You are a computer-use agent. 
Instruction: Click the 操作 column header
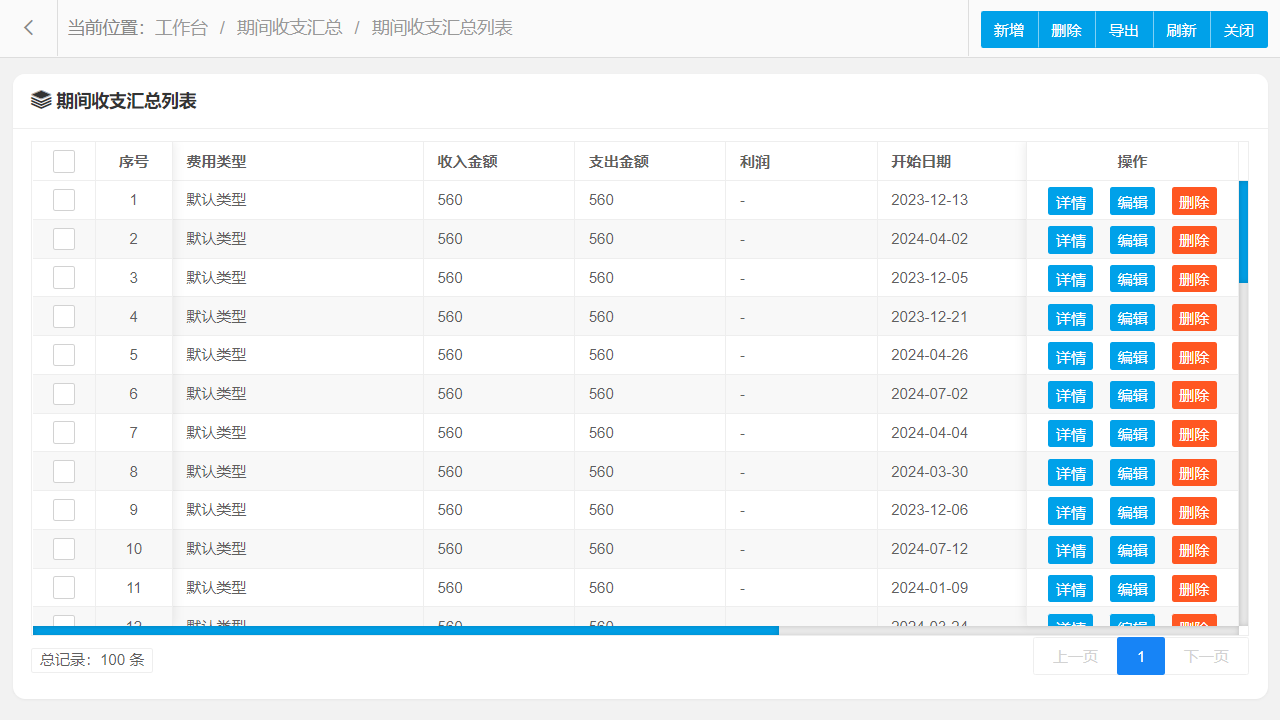click(1132, 161)
